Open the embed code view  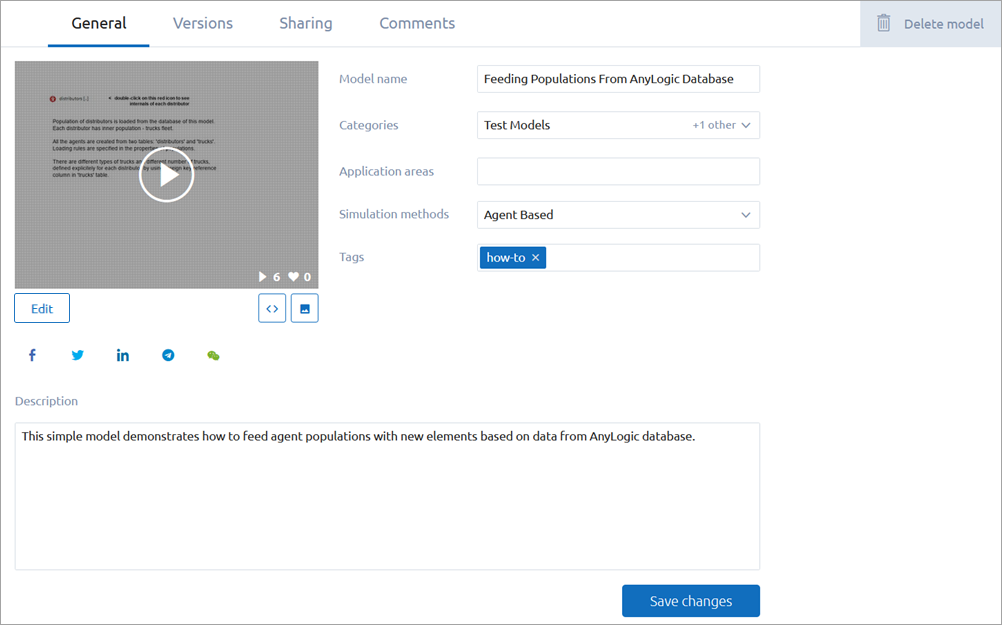pos(271,307)
